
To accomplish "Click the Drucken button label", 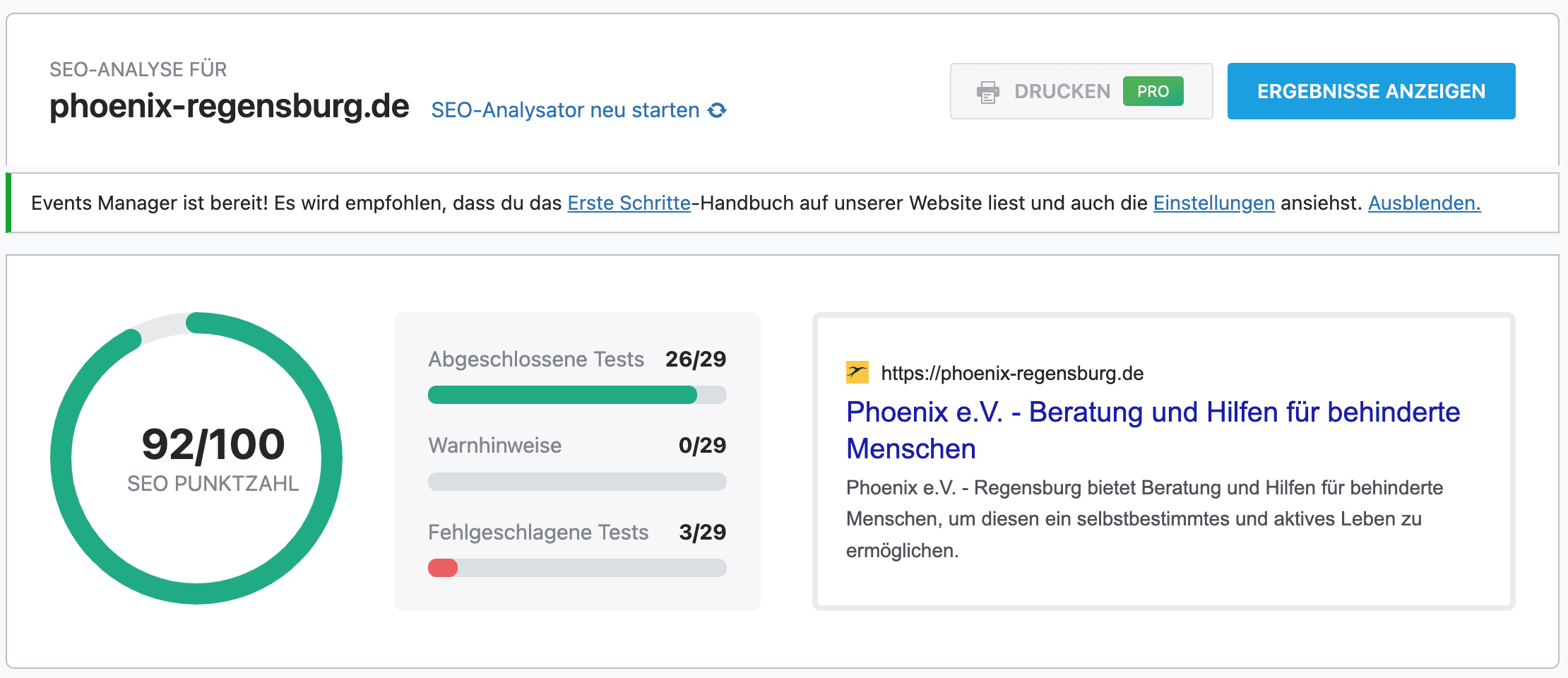I will click(1062, 91).
